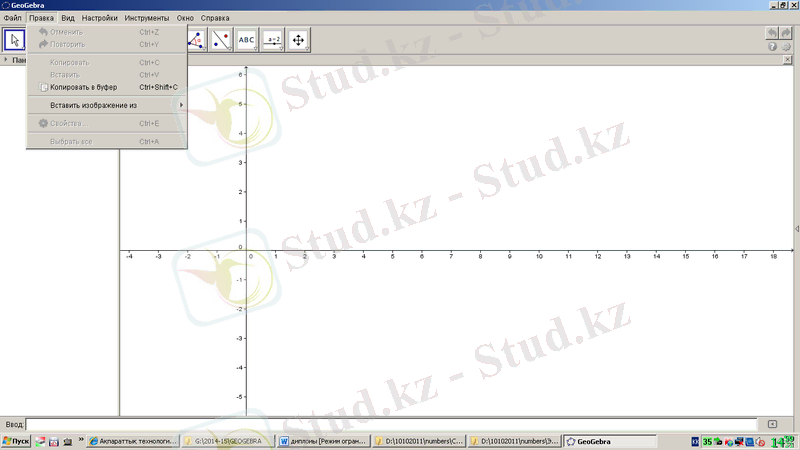Open the Пуск start button
The image size is (800, 450).
point(16,441)
